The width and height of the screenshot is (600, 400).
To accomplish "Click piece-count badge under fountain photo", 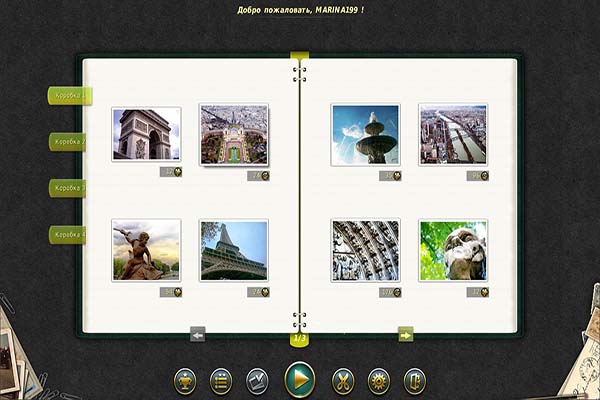I will (x=390, y=176).
